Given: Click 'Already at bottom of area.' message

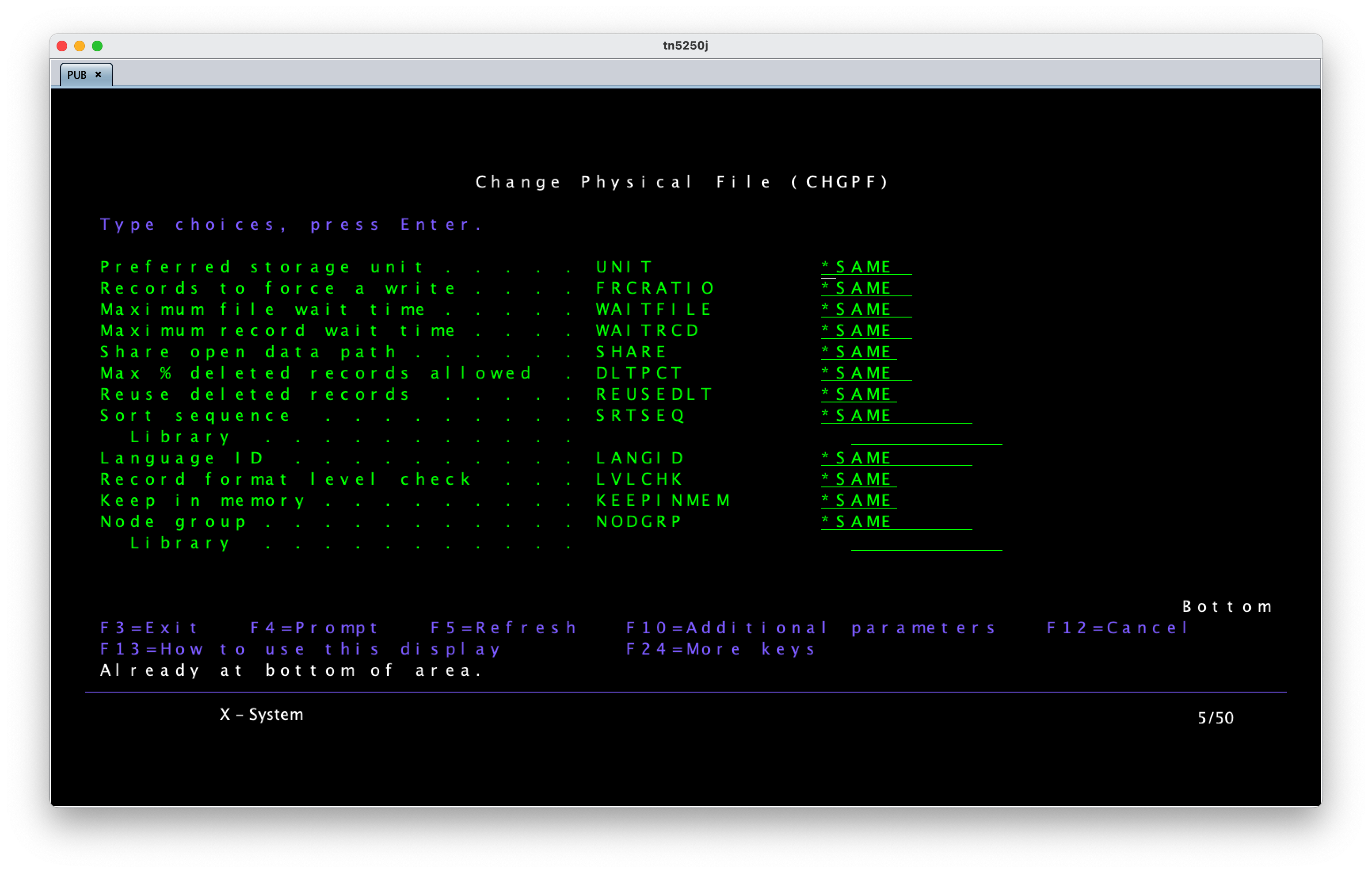Looking at the screenshot, I should 291,670.
